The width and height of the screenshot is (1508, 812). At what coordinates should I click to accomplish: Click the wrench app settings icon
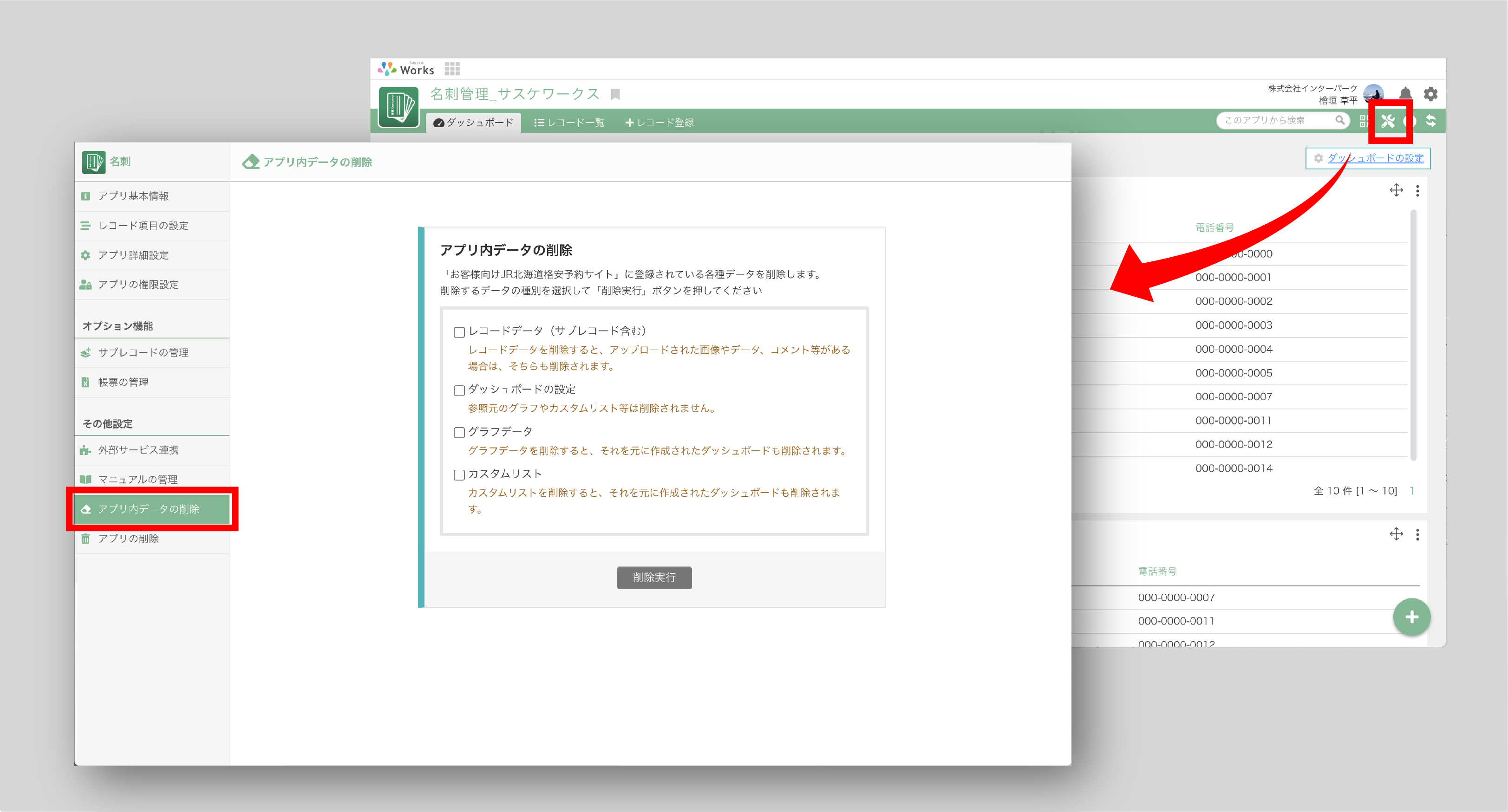point(1387,121)
